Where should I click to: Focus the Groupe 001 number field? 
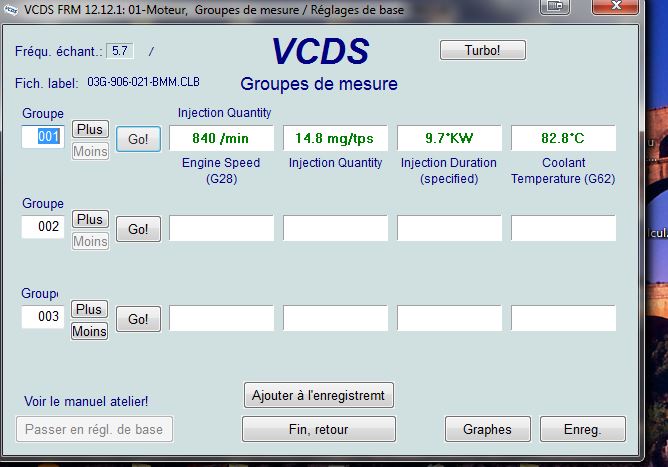(43, 137)
